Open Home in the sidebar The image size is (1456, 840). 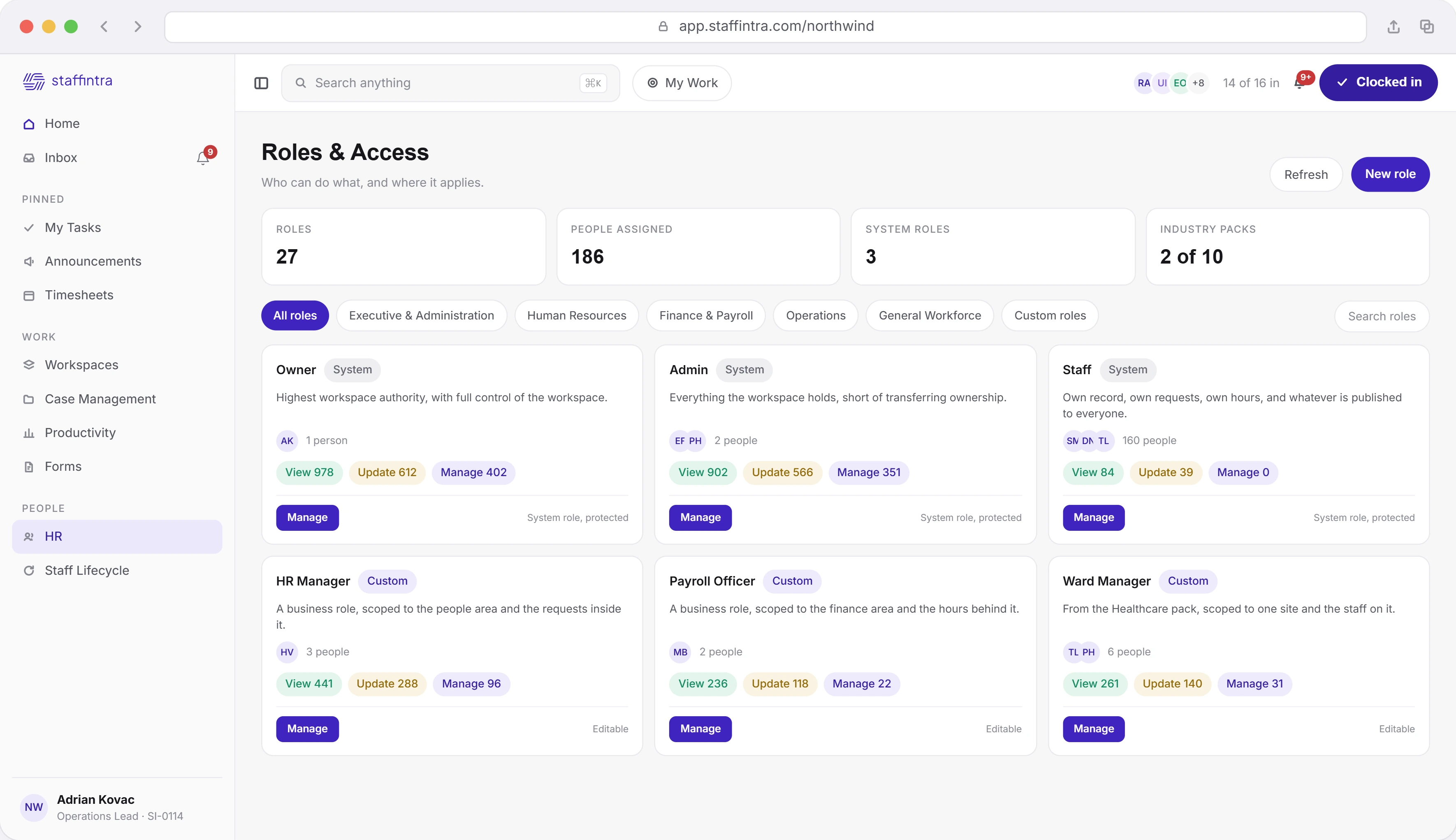[x=117, y=123]
